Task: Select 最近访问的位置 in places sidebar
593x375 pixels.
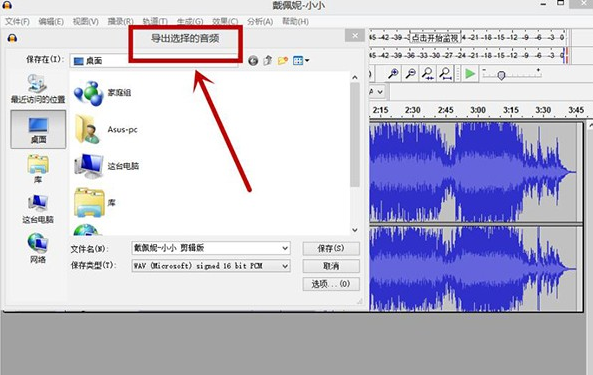Action: click(x=37, y=89)
